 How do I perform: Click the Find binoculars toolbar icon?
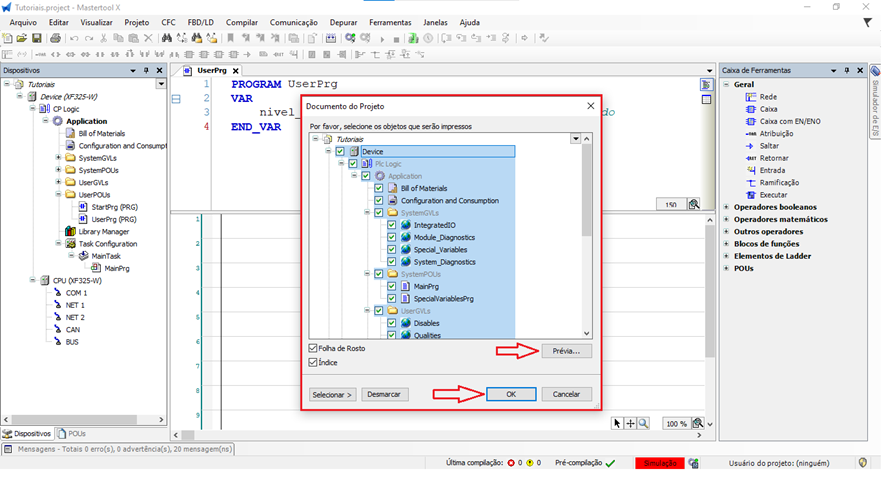168,38
